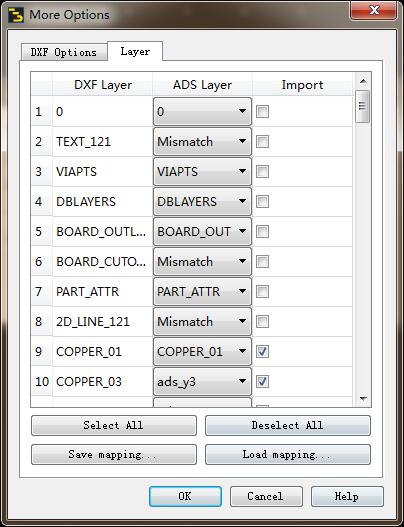Switch to the DXF Options tab

[64, 52]
